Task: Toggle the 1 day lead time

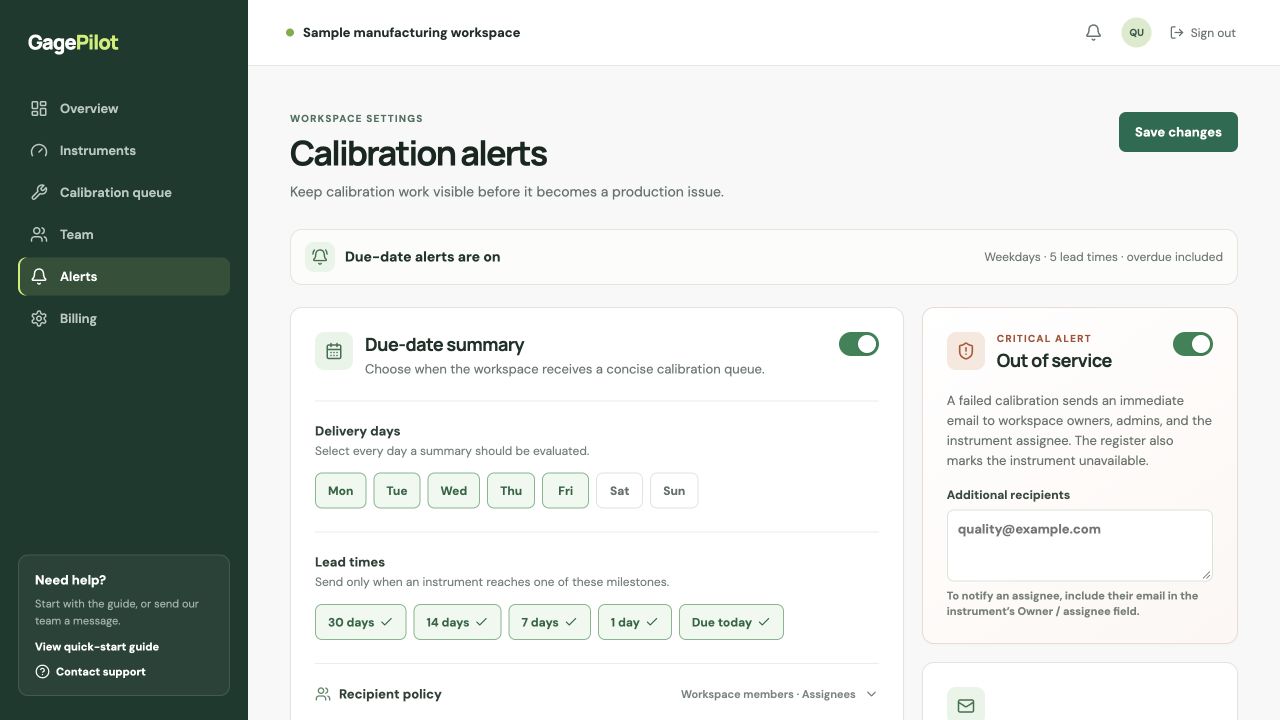Action: (635, 622)
